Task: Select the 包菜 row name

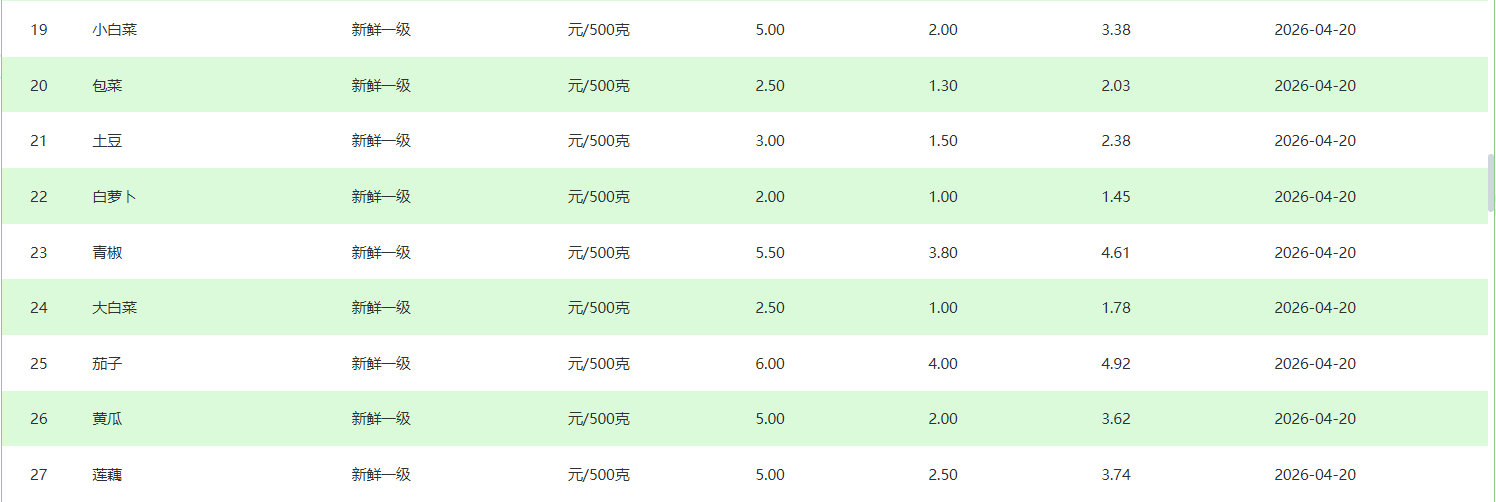Action: point(107,86)
